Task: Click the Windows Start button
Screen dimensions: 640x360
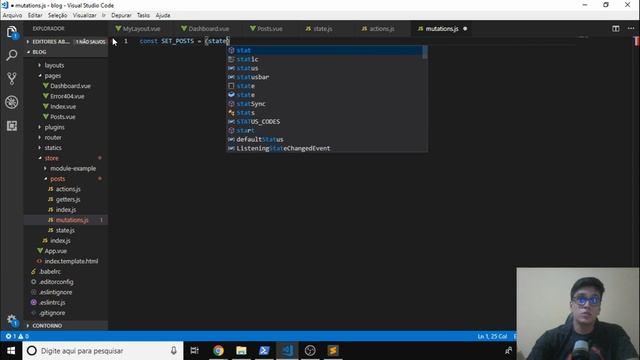Action: (x=11, y=351)
